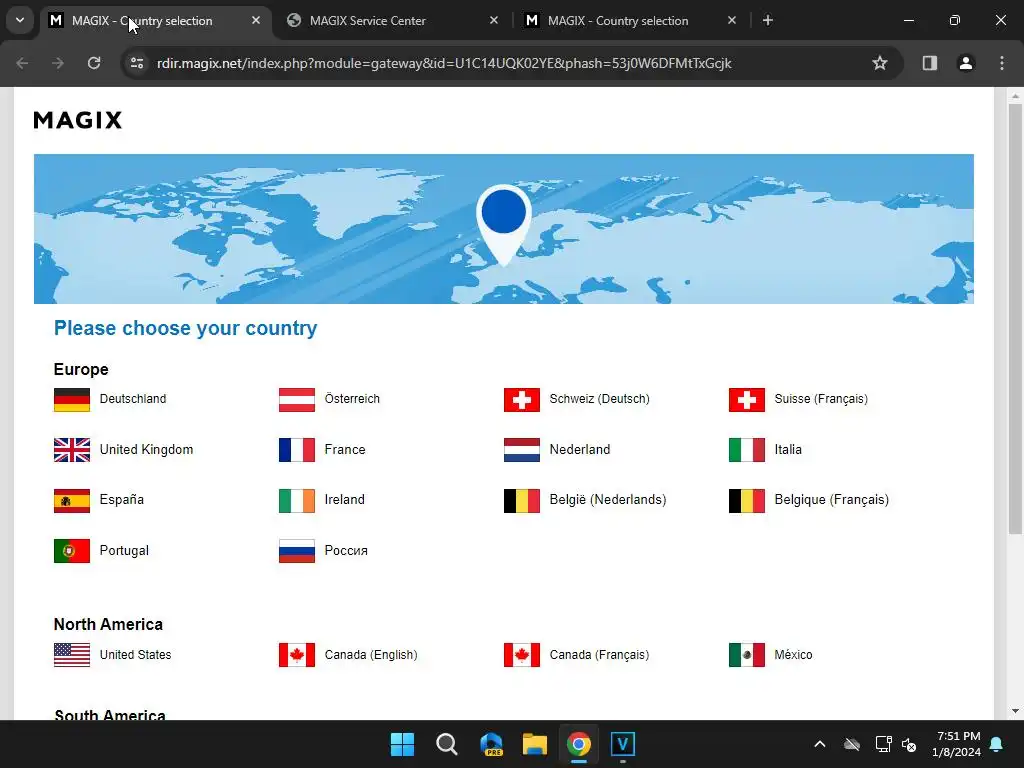Click the scrollbar down arrow
1024x768 pixels.
point(1015,711)
